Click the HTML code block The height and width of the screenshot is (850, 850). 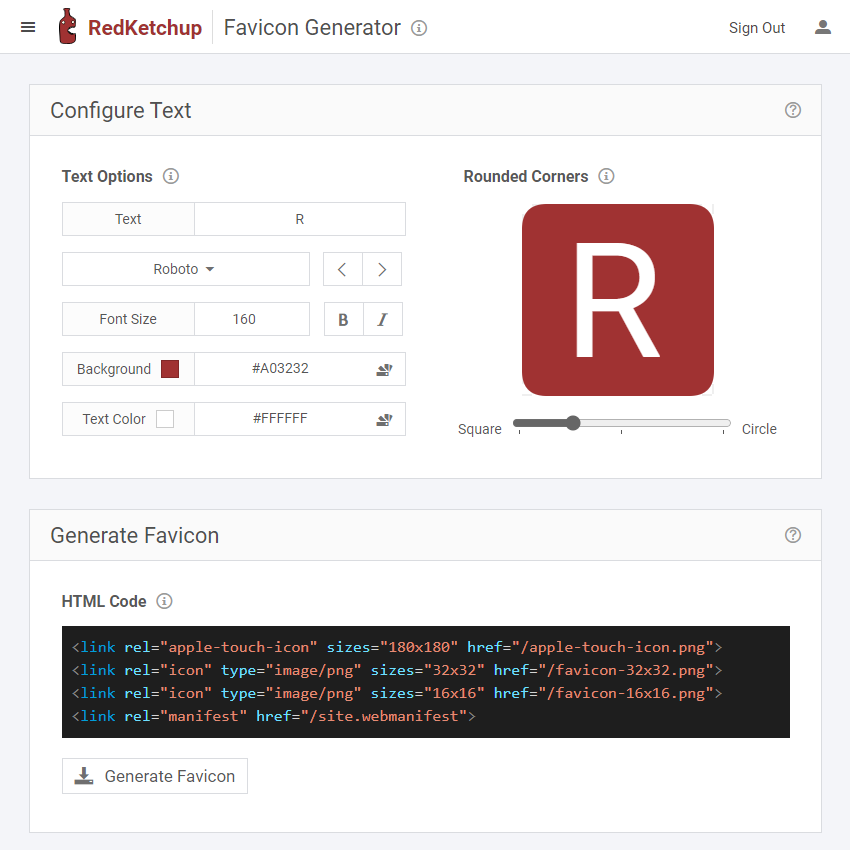click(426, 681)
